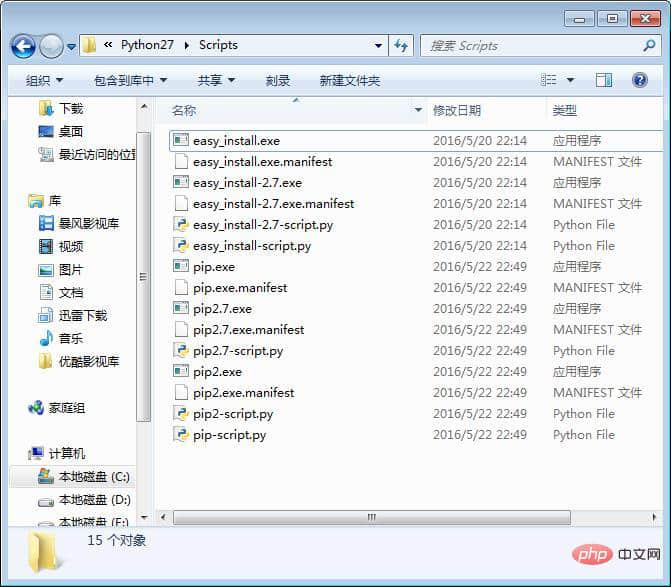
Task: Toggle the preview pane icon
Action: click(604, 80)
